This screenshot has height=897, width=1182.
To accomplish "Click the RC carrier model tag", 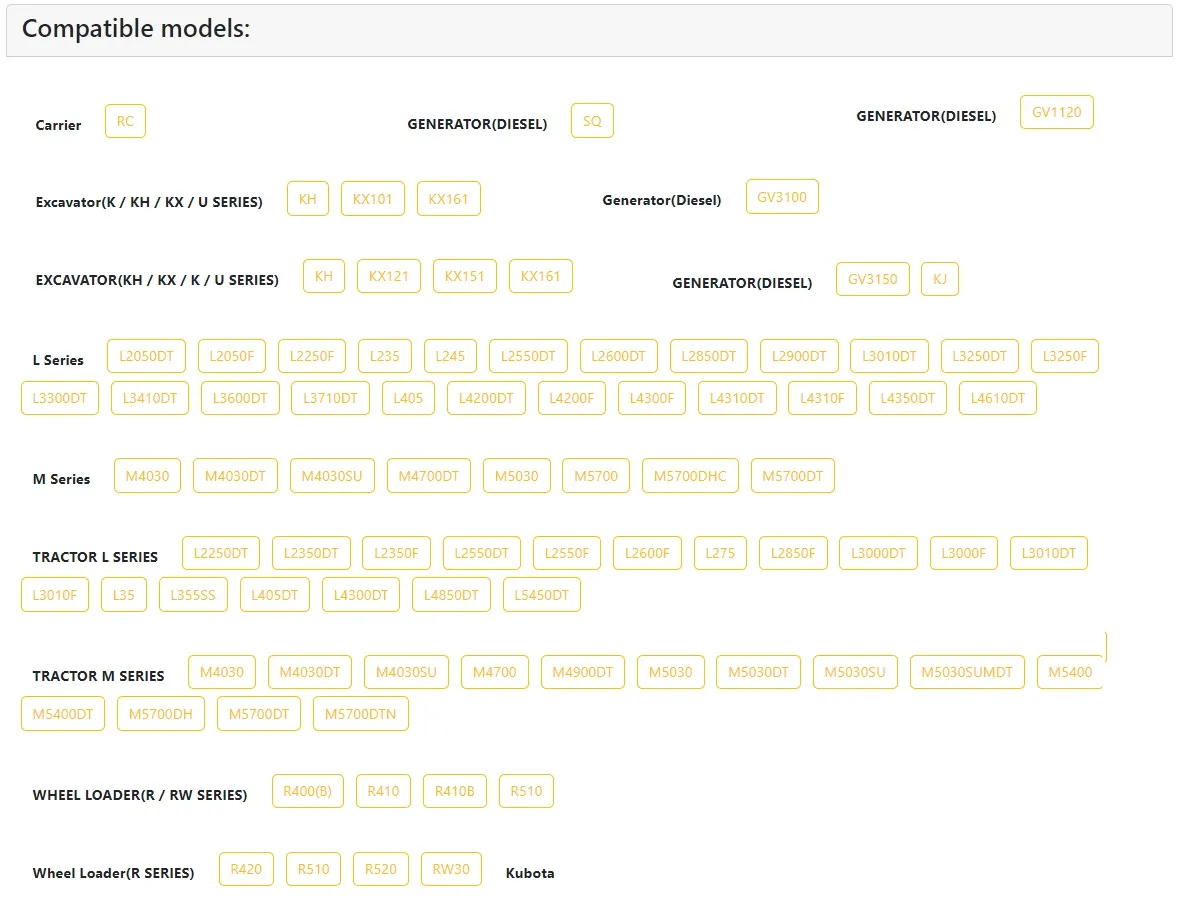I will [x=125, y=121].
